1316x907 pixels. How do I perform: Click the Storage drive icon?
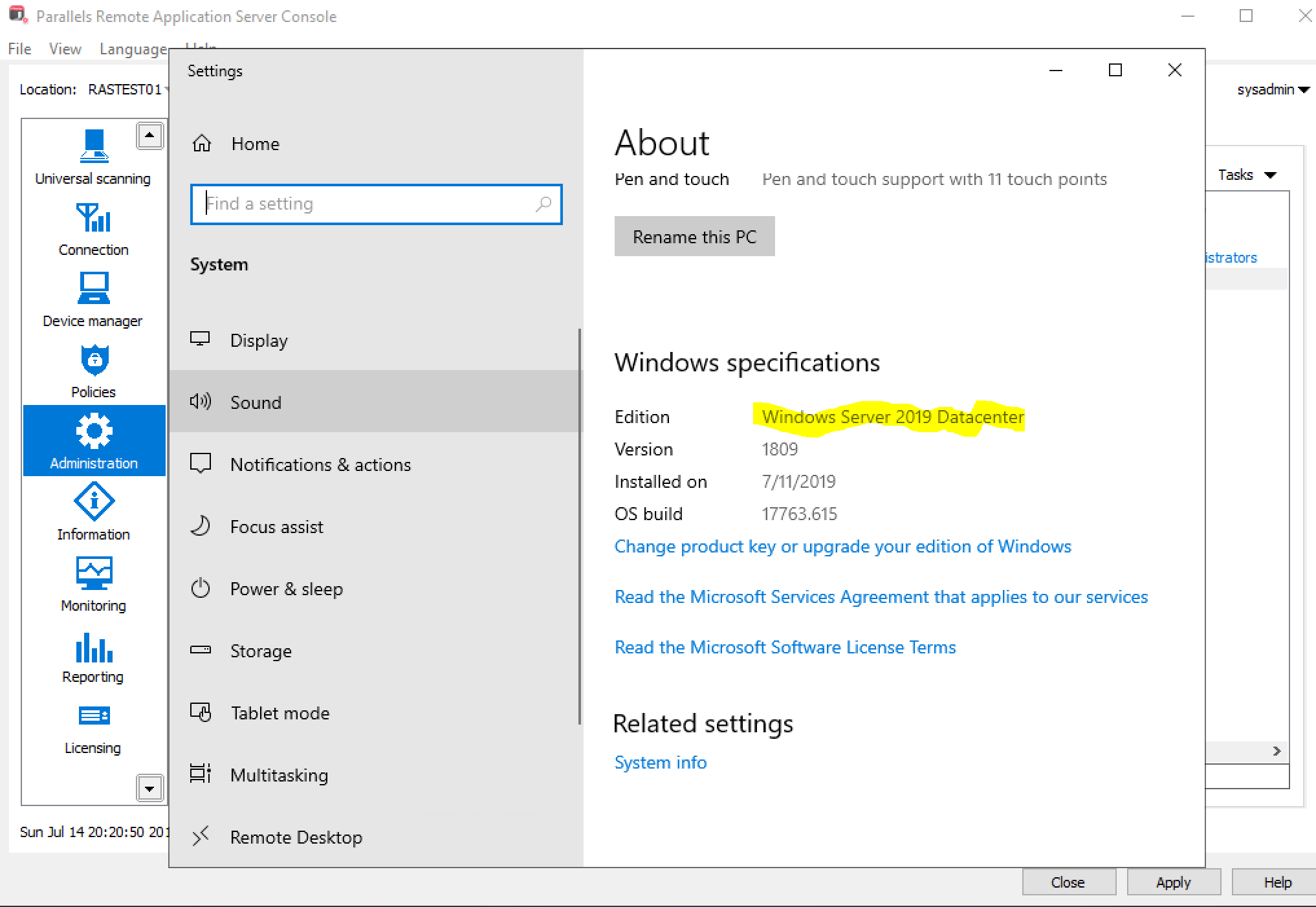click(x=201, y=650)
